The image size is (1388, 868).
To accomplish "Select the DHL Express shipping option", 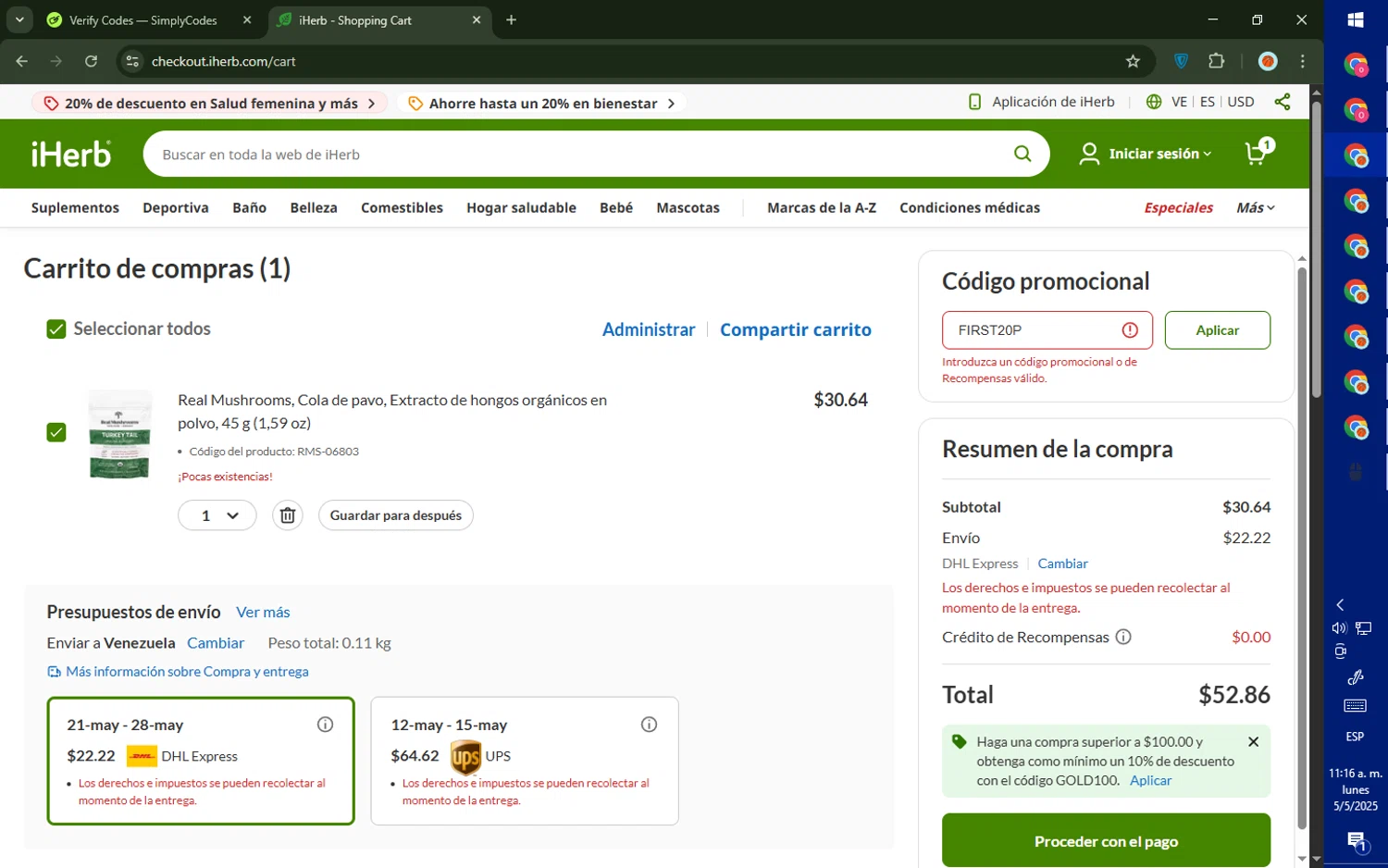I will 201,761.
